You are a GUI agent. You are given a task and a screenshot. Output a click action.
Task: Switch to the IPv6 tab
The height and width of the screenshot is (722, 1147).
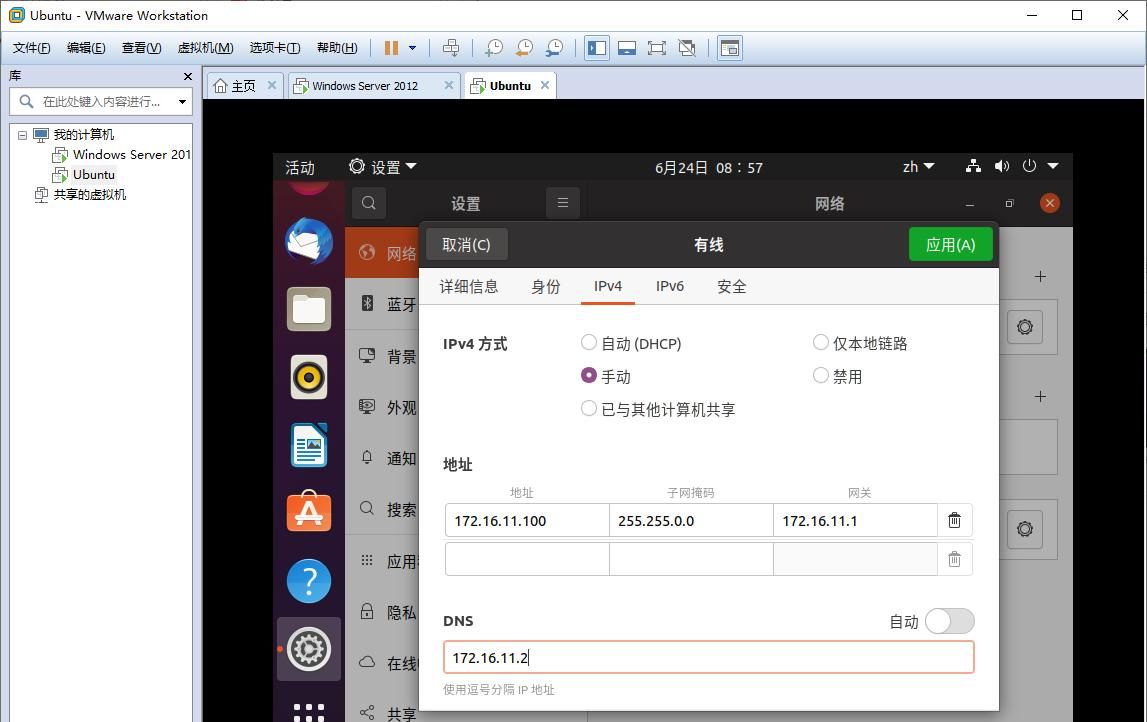point(669,286)
